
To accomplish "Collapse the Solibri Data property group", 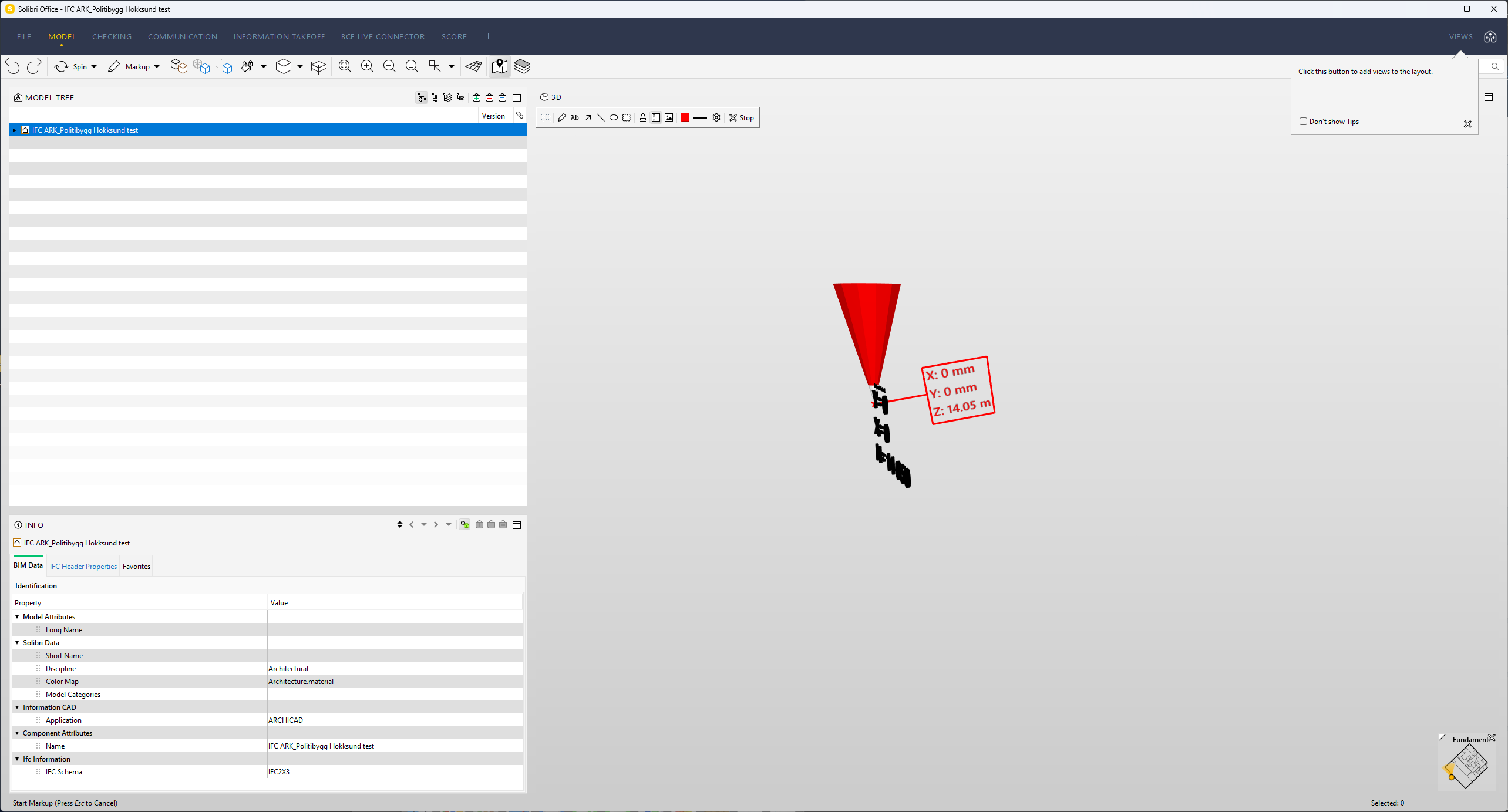I will click(x=17, y=643).
